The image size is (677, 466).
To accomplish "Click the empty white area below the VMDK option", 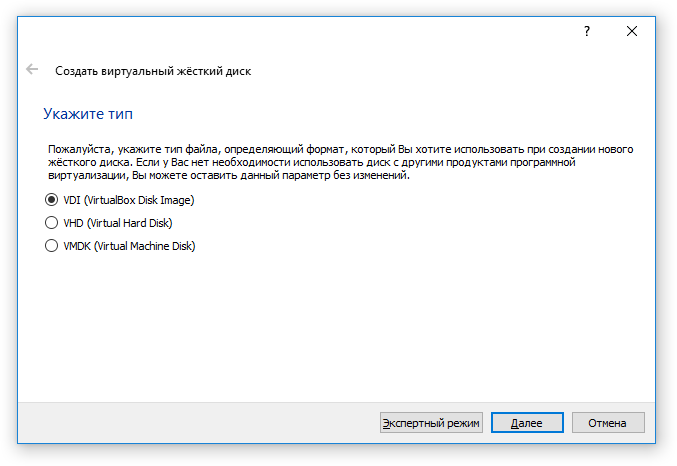I will point(337,324).
